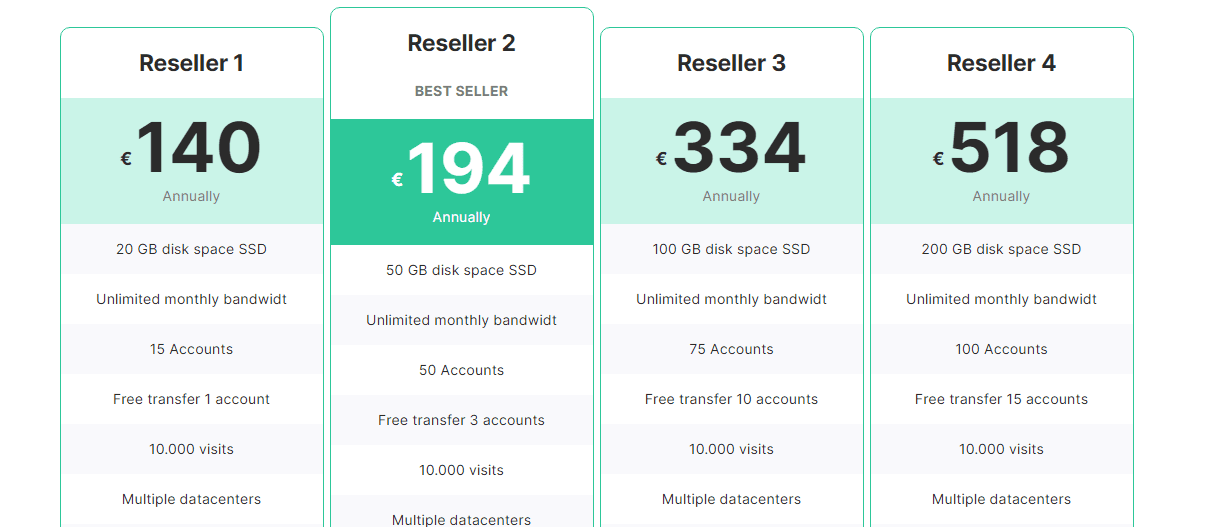Viewport: 1206px width, 527px height.
Task: Select the Reseller 3 plan heading
Action: pyautogui.click(x=731, y=63)
